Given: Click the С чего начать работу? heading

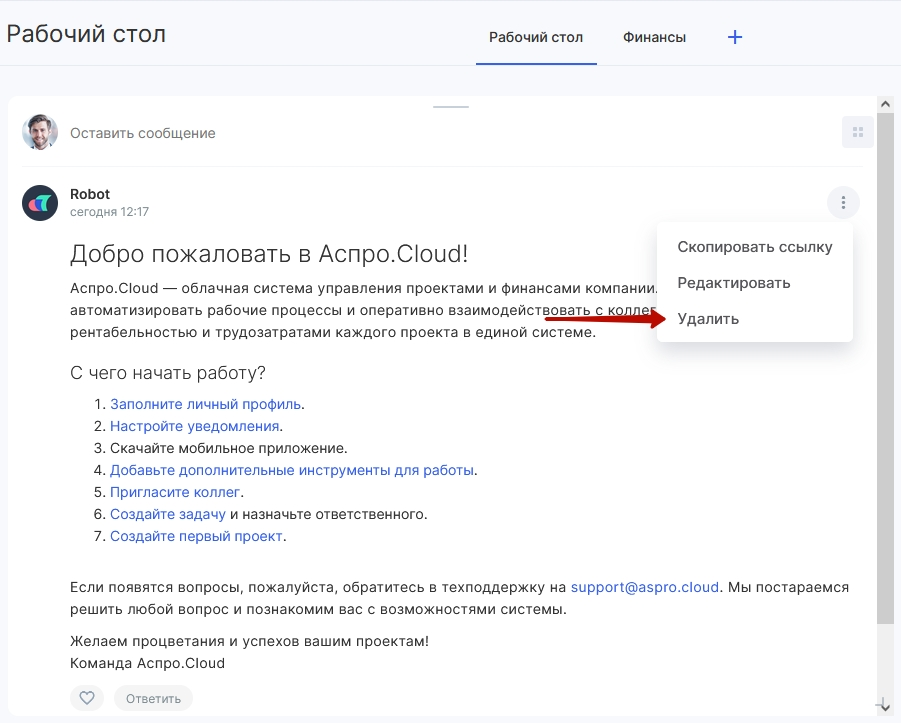Looking at the screenshot, I should 167,373.
